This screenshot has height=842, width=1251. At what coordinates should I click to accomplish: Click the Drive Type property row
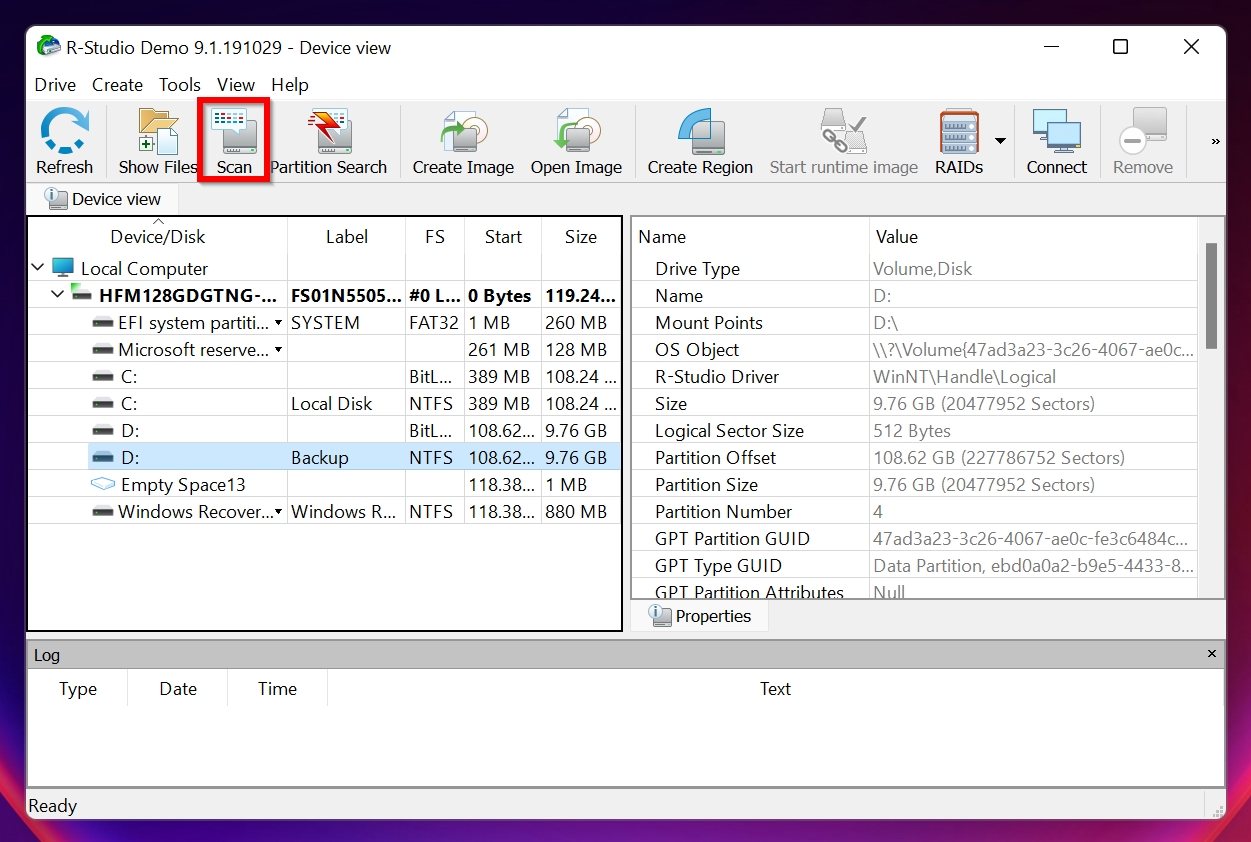[x=915, y=269]
